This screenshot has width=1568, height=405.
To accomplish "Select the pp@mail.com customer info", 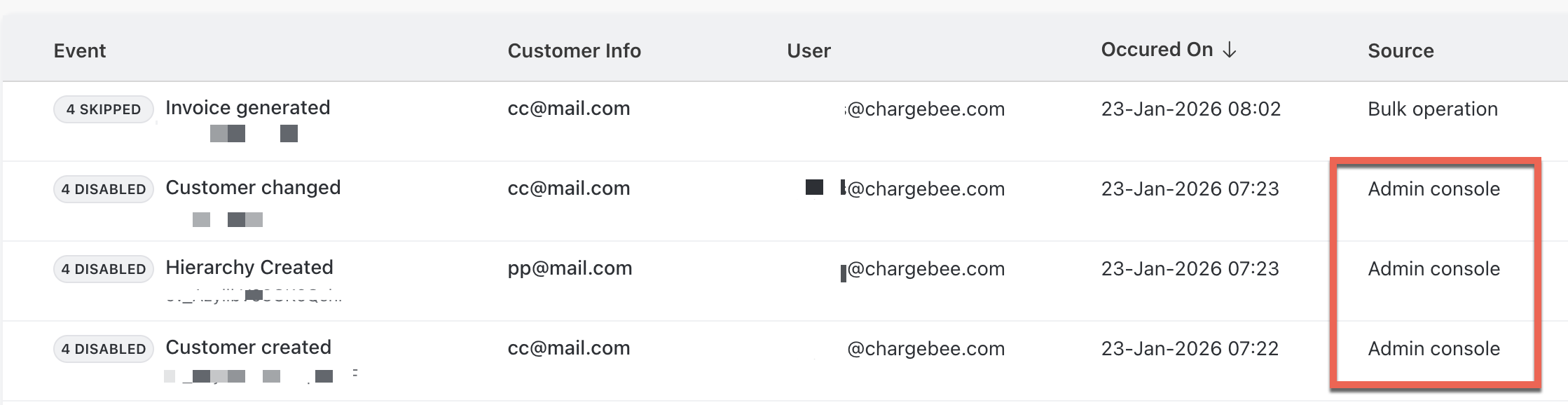I will (570, 268).
